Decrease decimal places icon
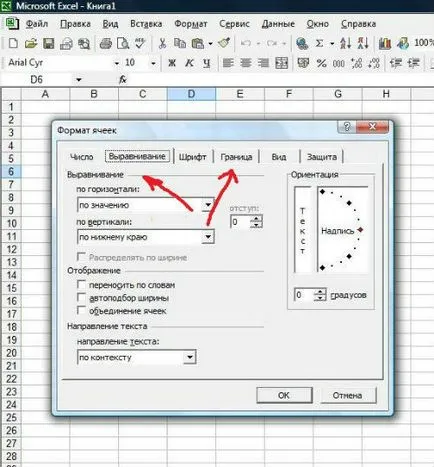The height and width of the screenshot is (467, 434). 374,63
